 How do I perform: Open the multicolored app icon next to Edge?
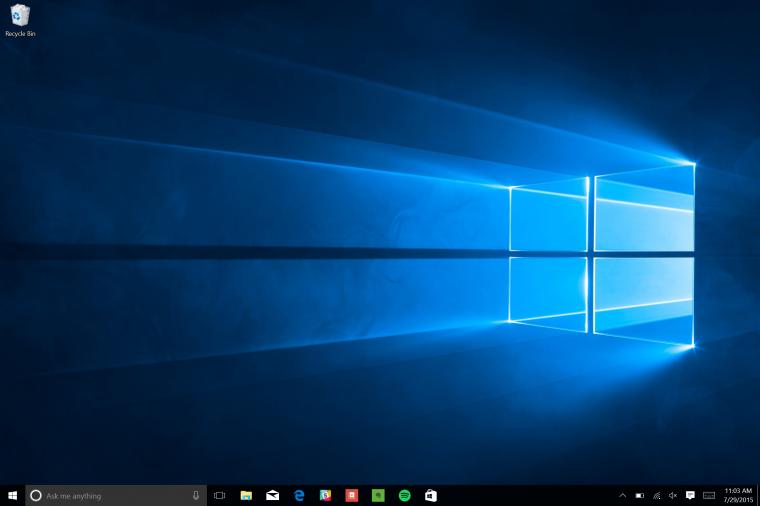[325, 495]
